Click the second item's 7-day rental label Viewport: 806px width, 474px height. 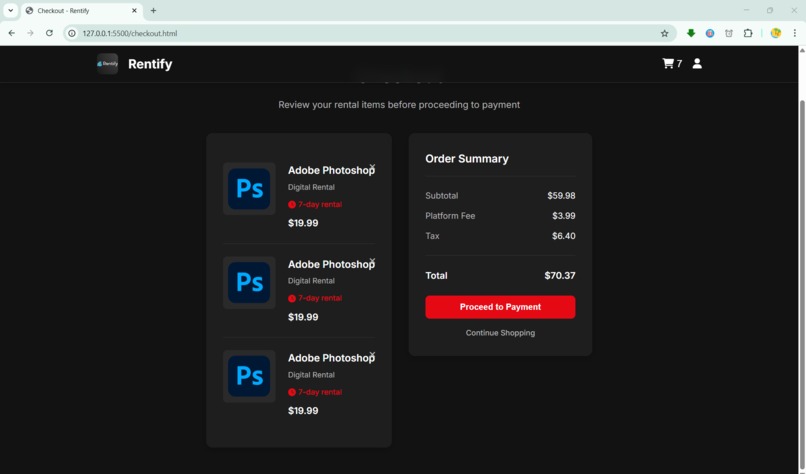(x=315, y=298)
